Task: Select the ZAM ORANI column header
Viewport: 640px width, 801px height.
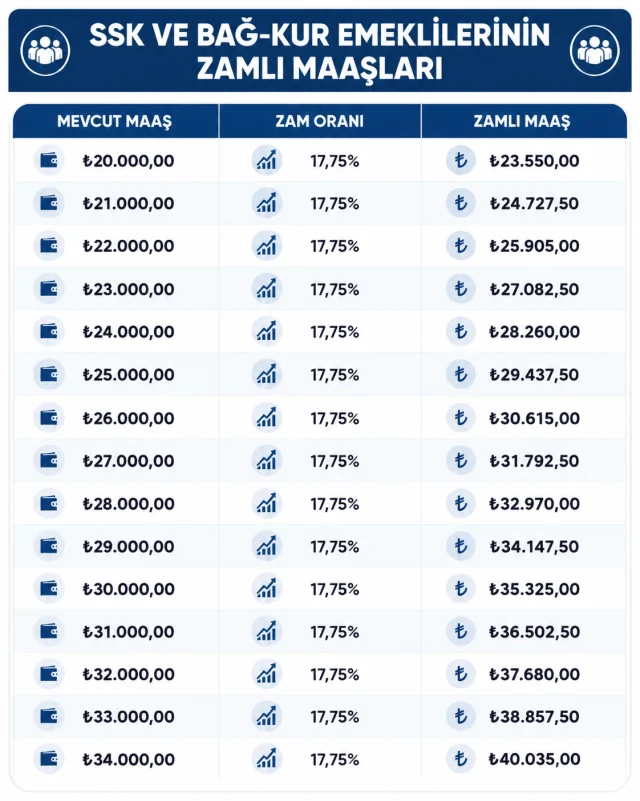Action: pyautogui.click(x=320, y=121)
